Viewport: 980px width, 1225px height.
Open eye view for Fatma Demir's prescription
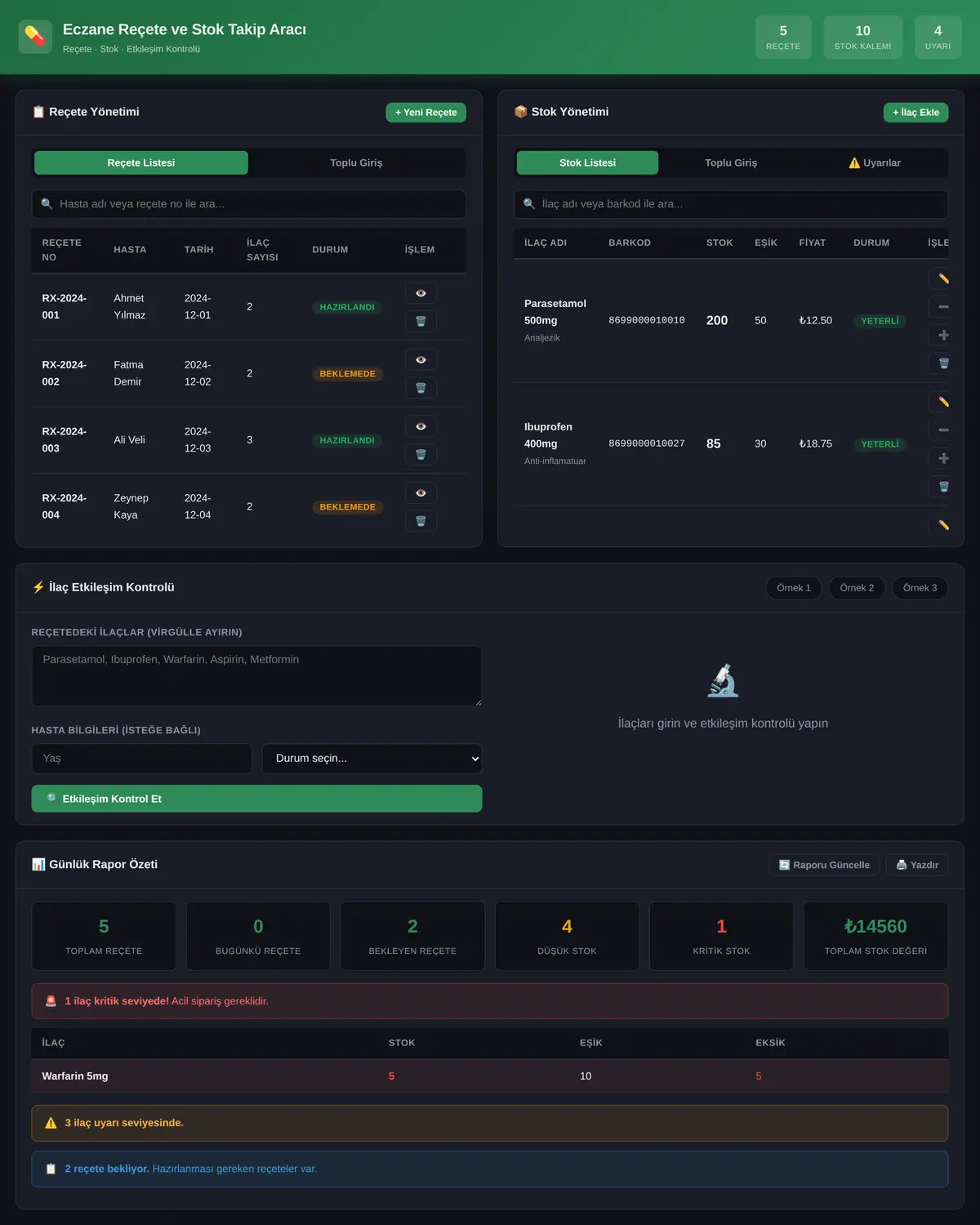pyautogui.click(x=421, y=360)
